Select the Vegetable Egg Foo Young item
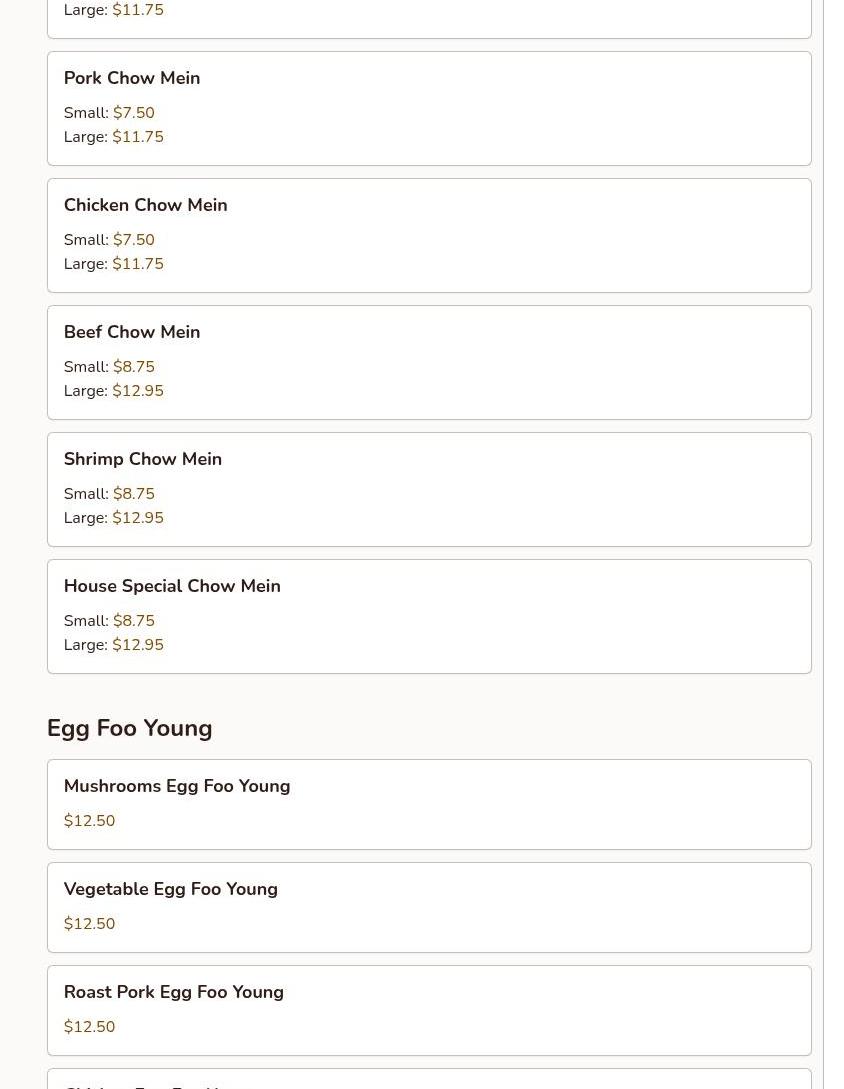Image resolution: width=844 pixels, height=1089 pixels. pyautogui.click(x=171, y=889)
